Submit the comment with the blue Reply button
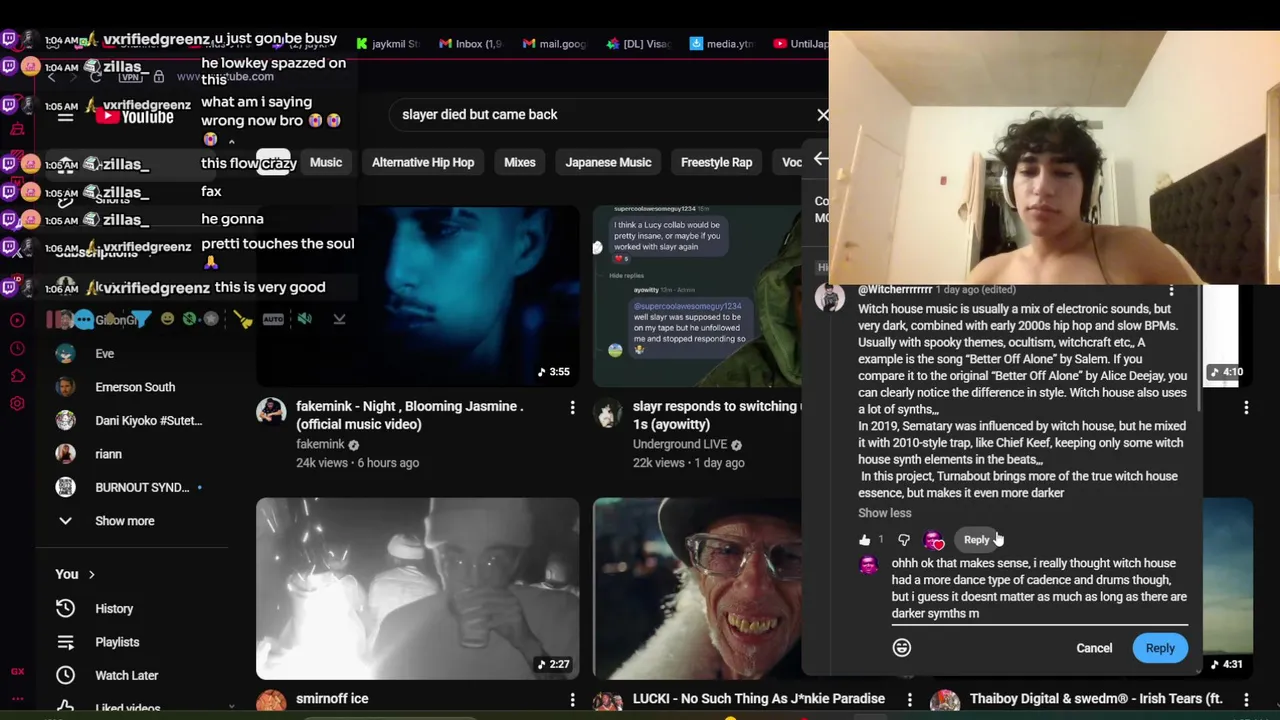 (1160, 648)
